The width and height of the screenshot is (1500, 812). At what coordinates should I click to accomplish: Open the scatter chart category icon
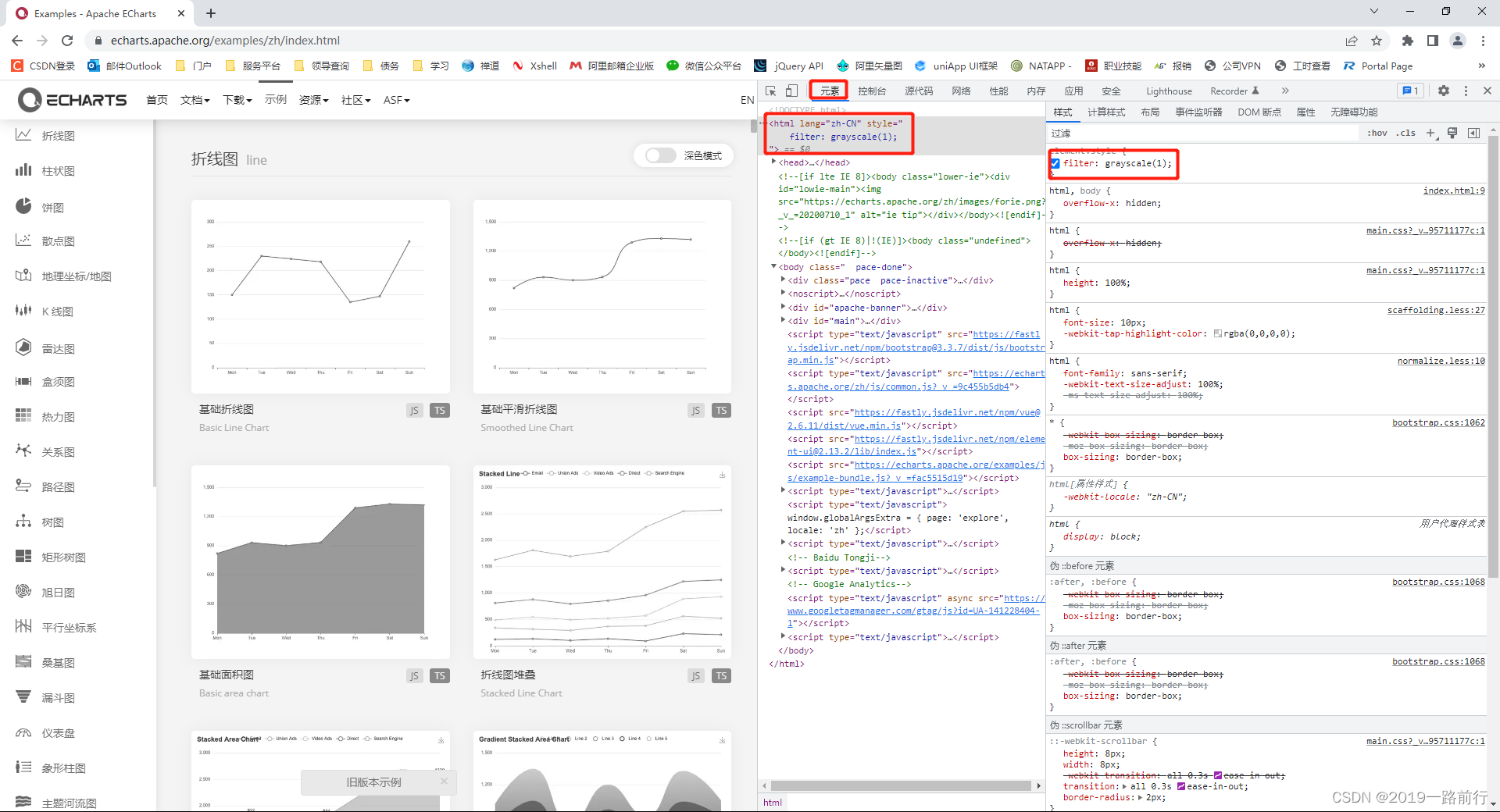(23, 240)
